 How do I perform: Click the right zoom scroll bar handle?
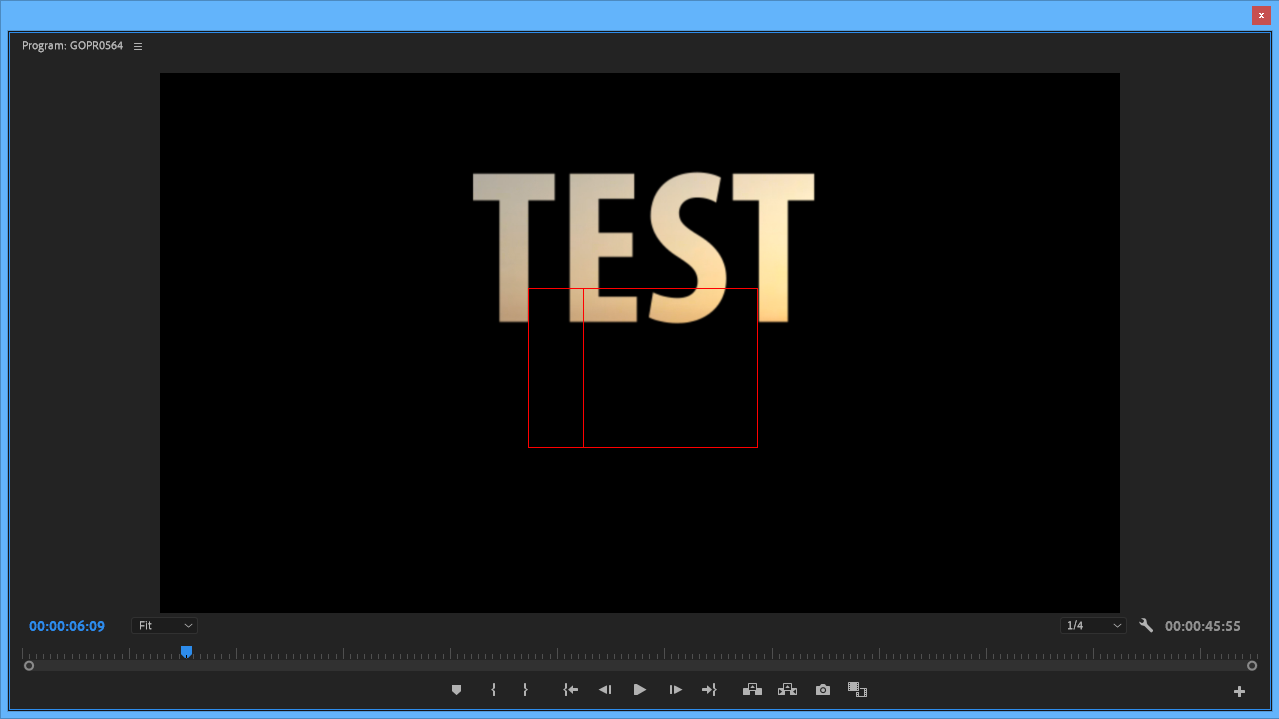point(1252,665)
